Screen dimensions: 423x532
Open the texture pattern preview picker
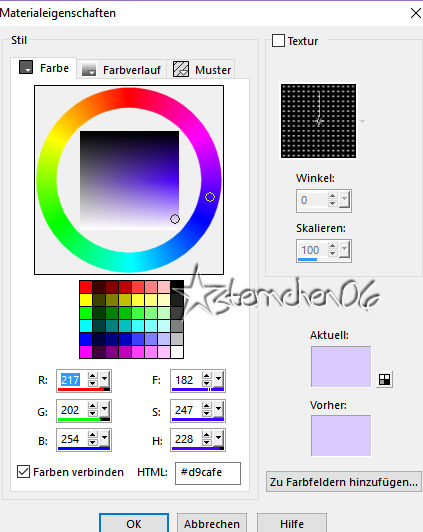coord(319,121)
